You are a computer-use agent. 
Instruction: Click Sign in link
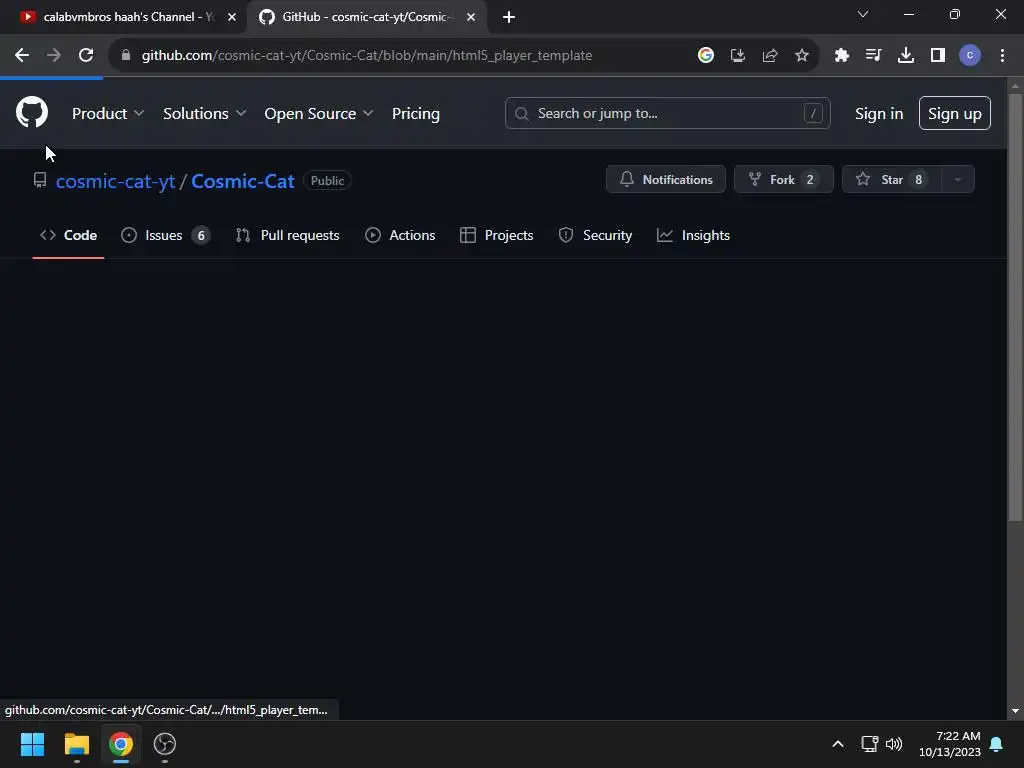tap(878, 113)
